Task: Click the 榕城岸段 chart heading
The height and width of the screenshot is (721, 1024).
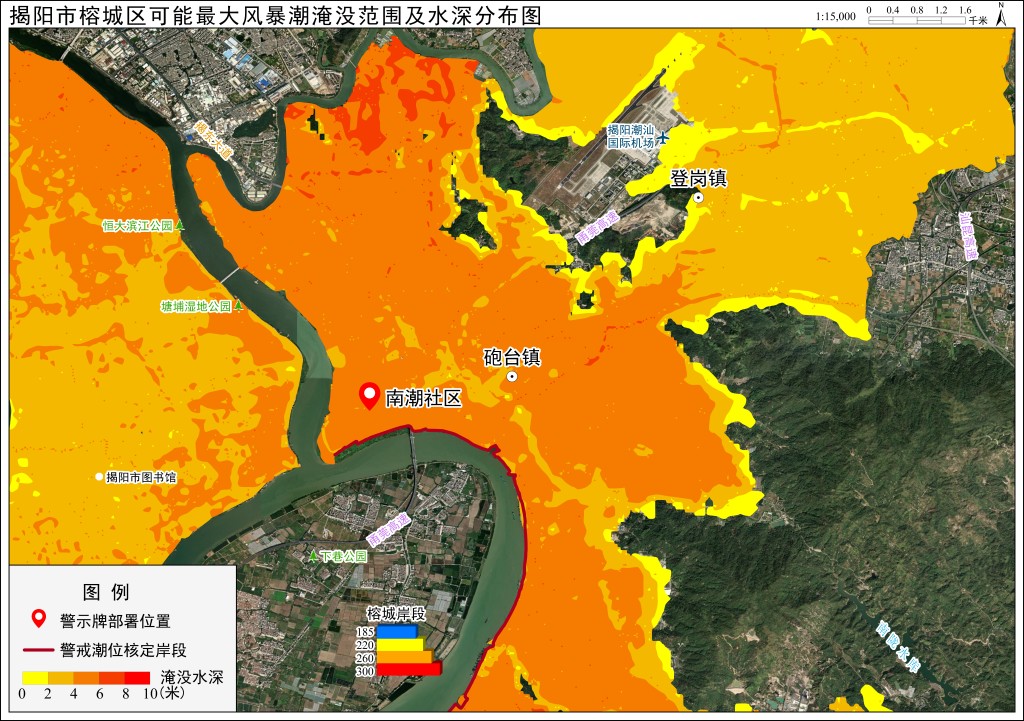Action: coord(396,614)
